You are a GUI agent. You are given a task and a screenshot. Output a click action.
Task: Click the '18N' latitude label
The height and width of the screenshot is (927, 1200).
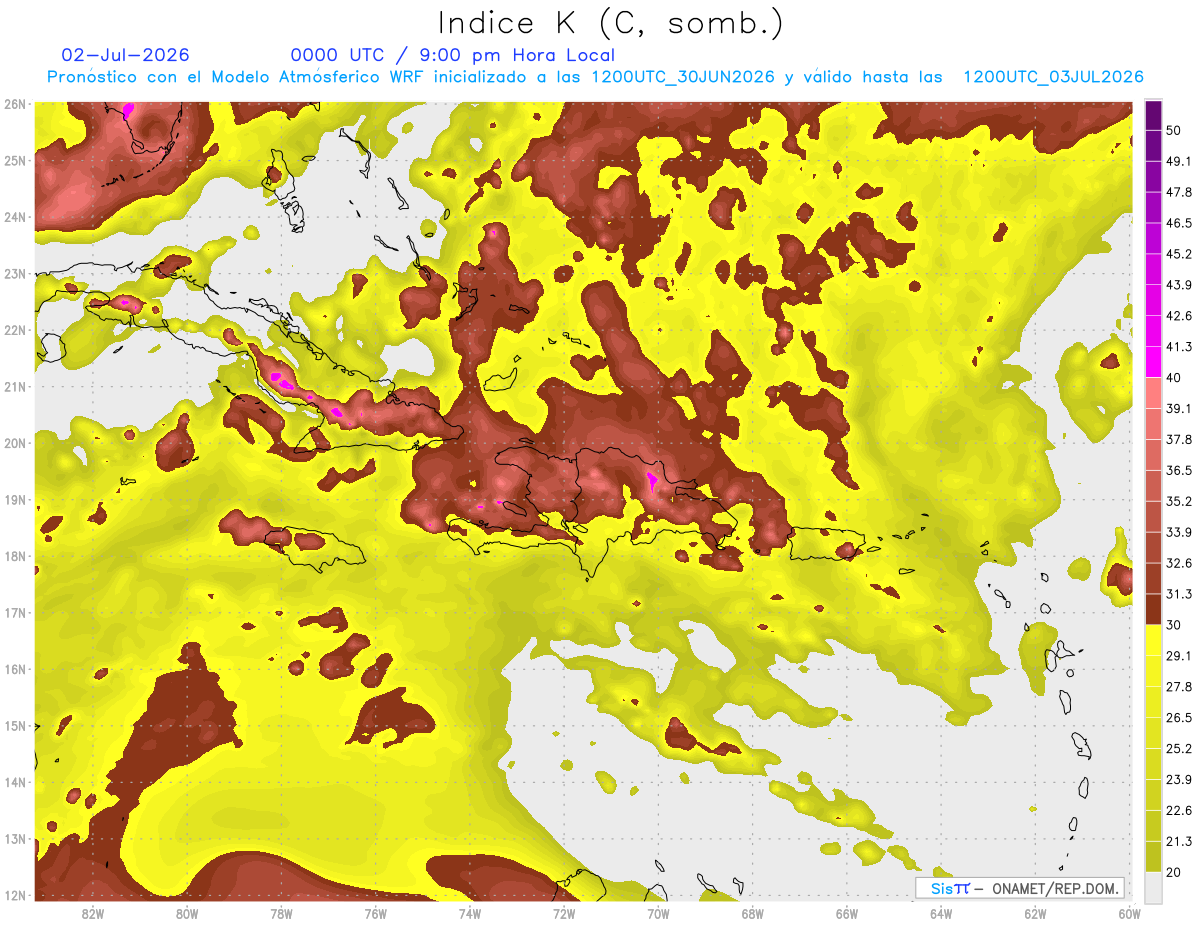(x=16, y=556)
